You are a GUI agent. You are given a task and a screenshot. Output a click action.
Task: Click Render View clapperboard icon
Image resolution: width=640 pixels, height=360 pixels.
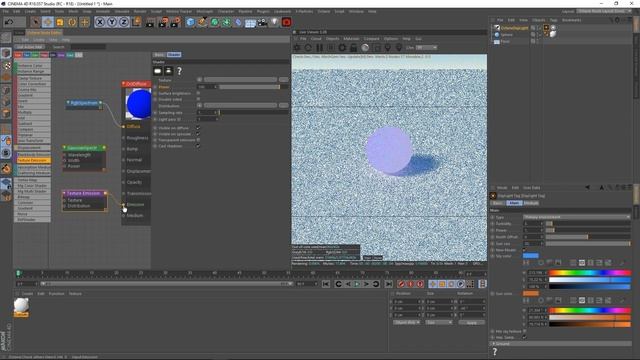point(150,22)
